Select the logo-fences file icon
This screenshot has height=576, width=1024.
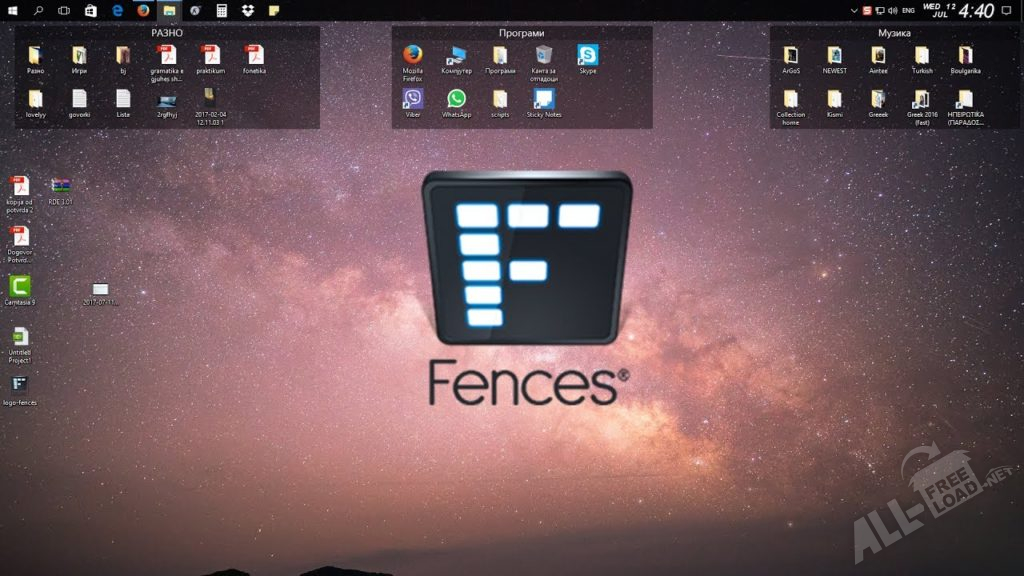(19, 385)
